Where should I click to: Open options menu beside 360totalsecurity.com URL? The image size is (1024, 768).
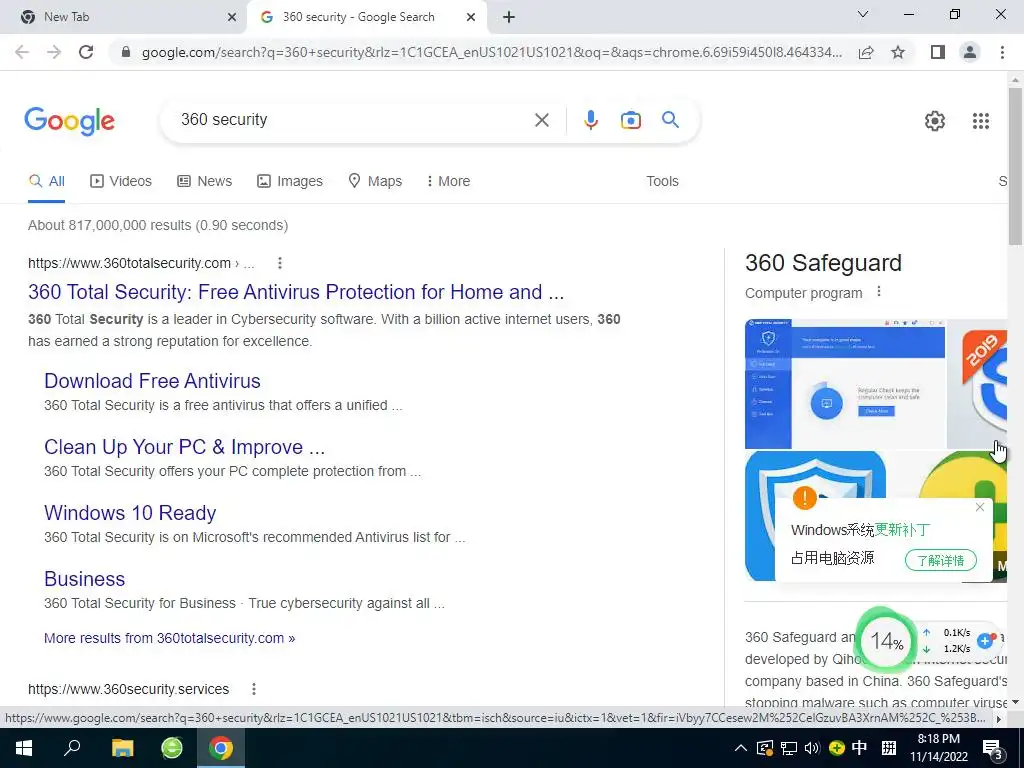pyautogui.click(x=280, y=263)
